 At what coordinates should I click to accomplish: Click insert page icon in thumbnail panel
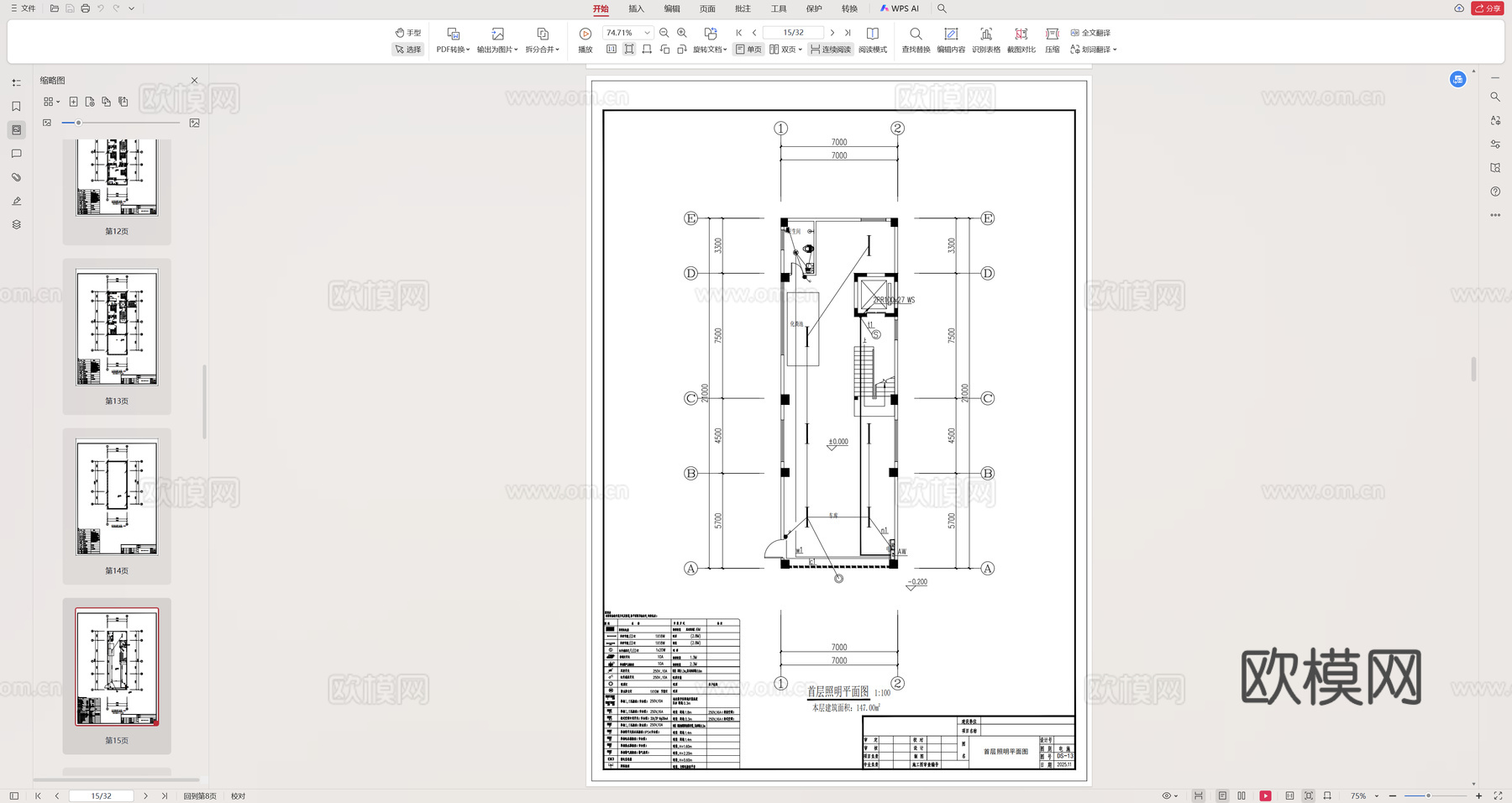(x=73, y=102)
